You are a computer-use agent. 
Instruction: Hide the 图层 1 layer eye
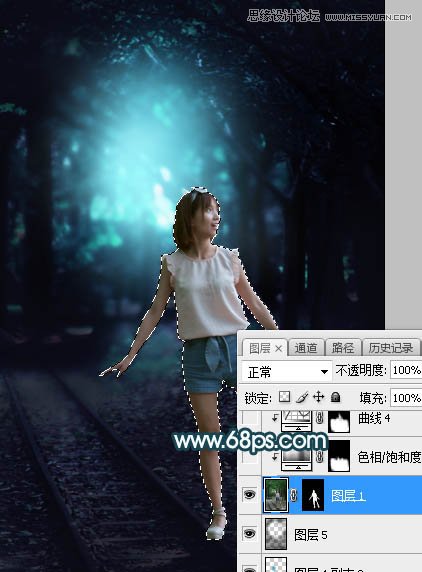point(250,495)
